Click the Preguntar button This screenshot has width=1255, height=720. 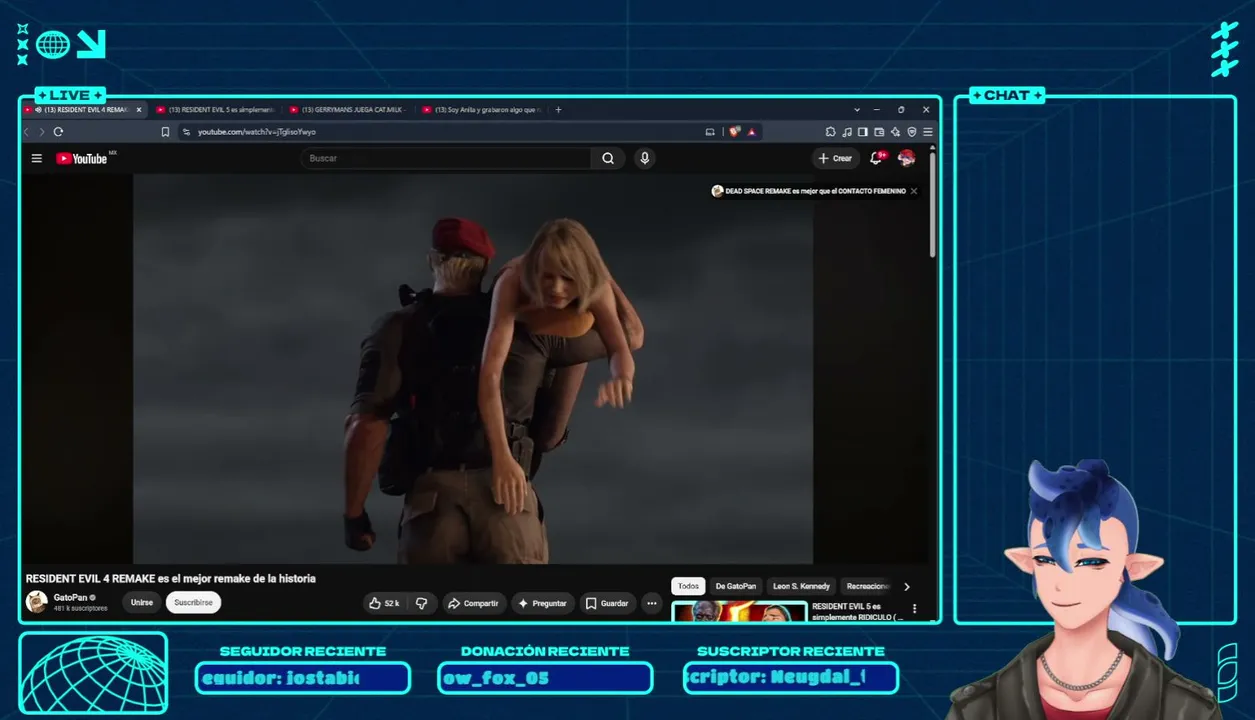click(543, 603)
